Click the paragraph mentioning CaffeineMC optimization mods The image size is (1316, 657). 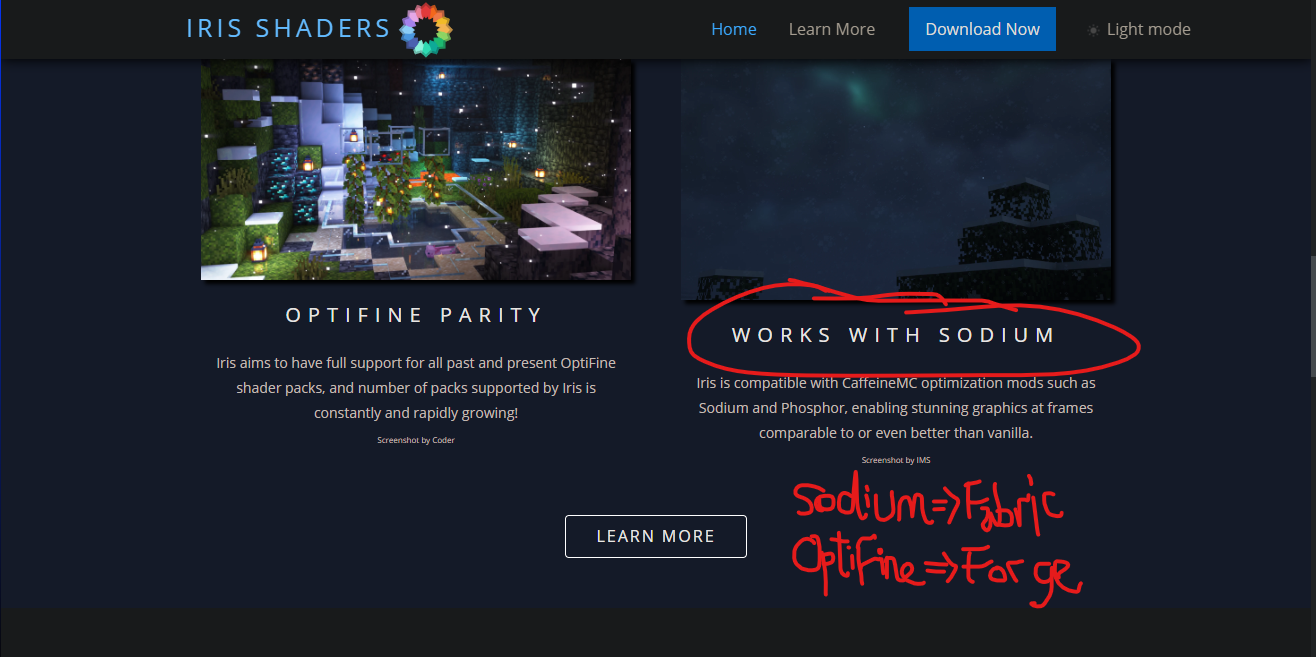point(896,408)
